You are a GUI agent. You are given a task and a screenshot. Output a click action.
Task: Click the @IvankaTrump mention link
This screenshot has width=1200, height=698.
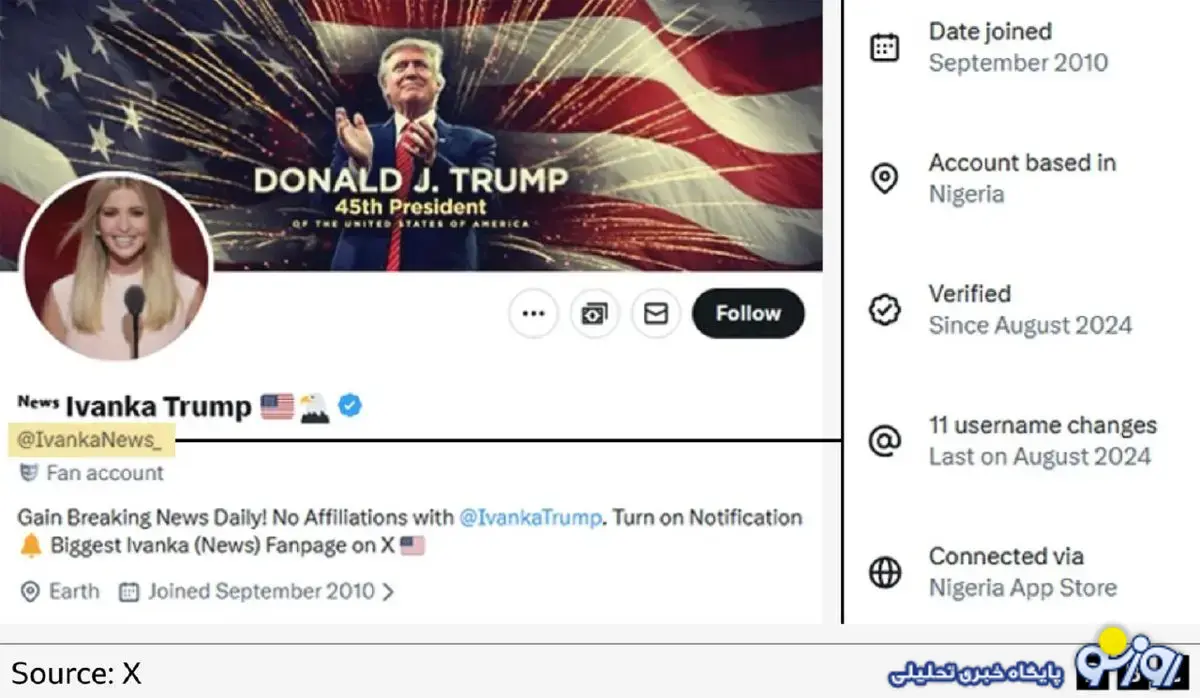point(531,518)
